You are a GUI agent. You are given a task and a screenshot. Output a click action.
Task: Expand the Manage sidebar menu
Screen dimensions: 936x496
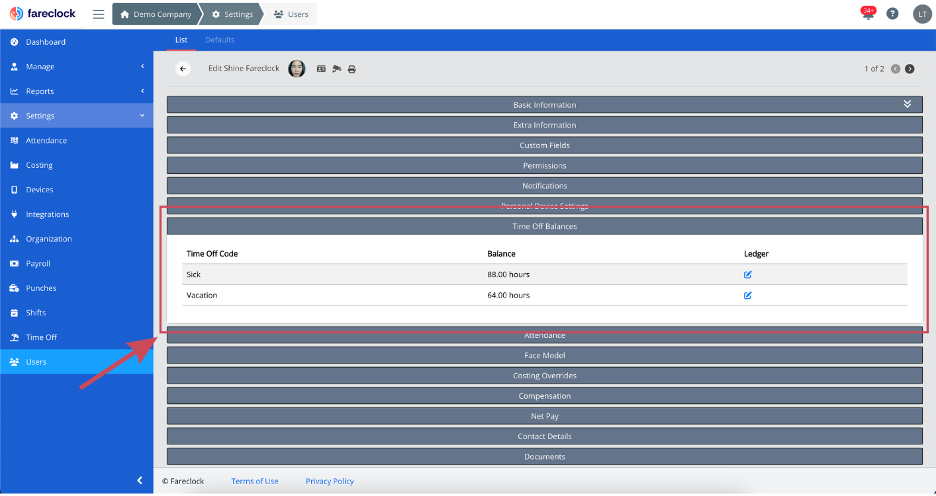tap(76, 66)
